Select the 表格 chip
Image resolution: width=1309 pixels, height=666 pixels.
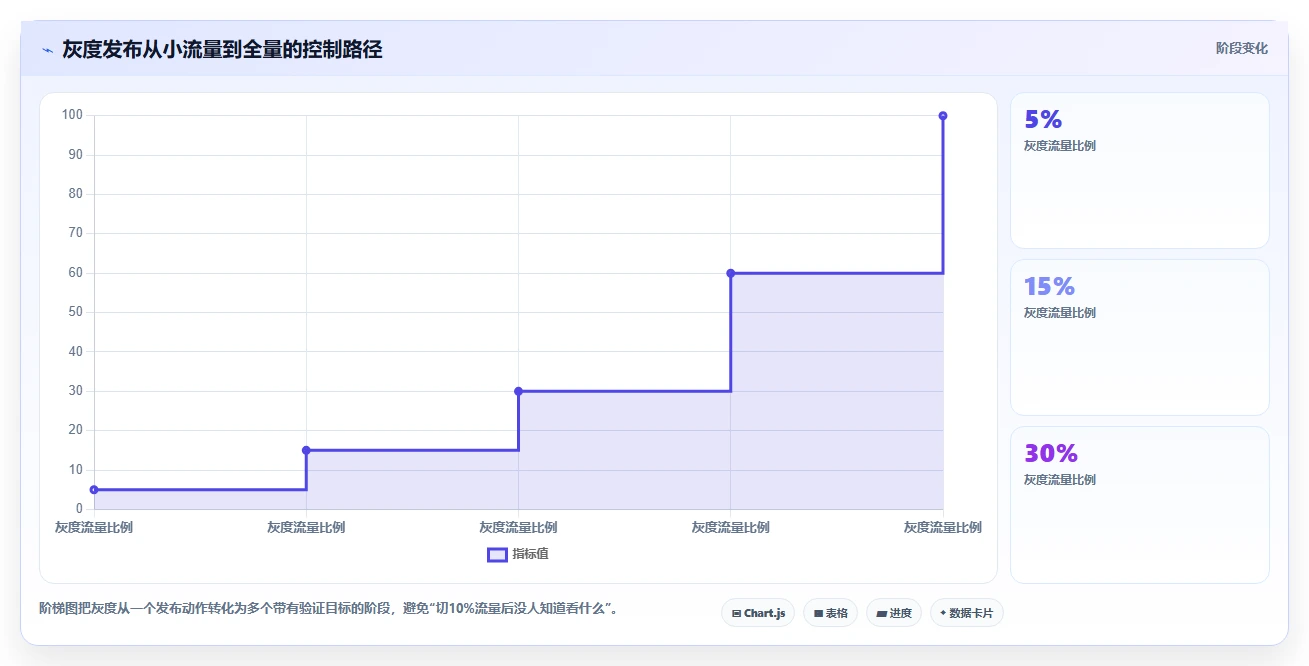pos(830,613)
